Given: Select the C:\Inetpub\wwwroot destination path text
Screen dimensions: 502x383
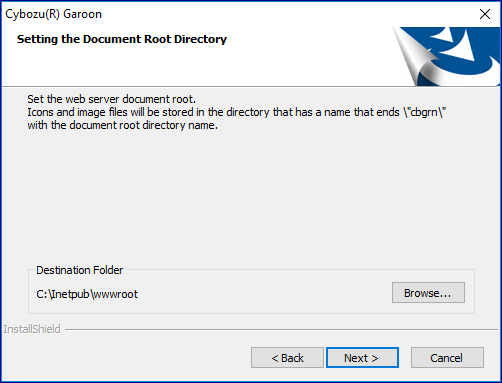Looking at the screenshot, I should click(87, 294).
